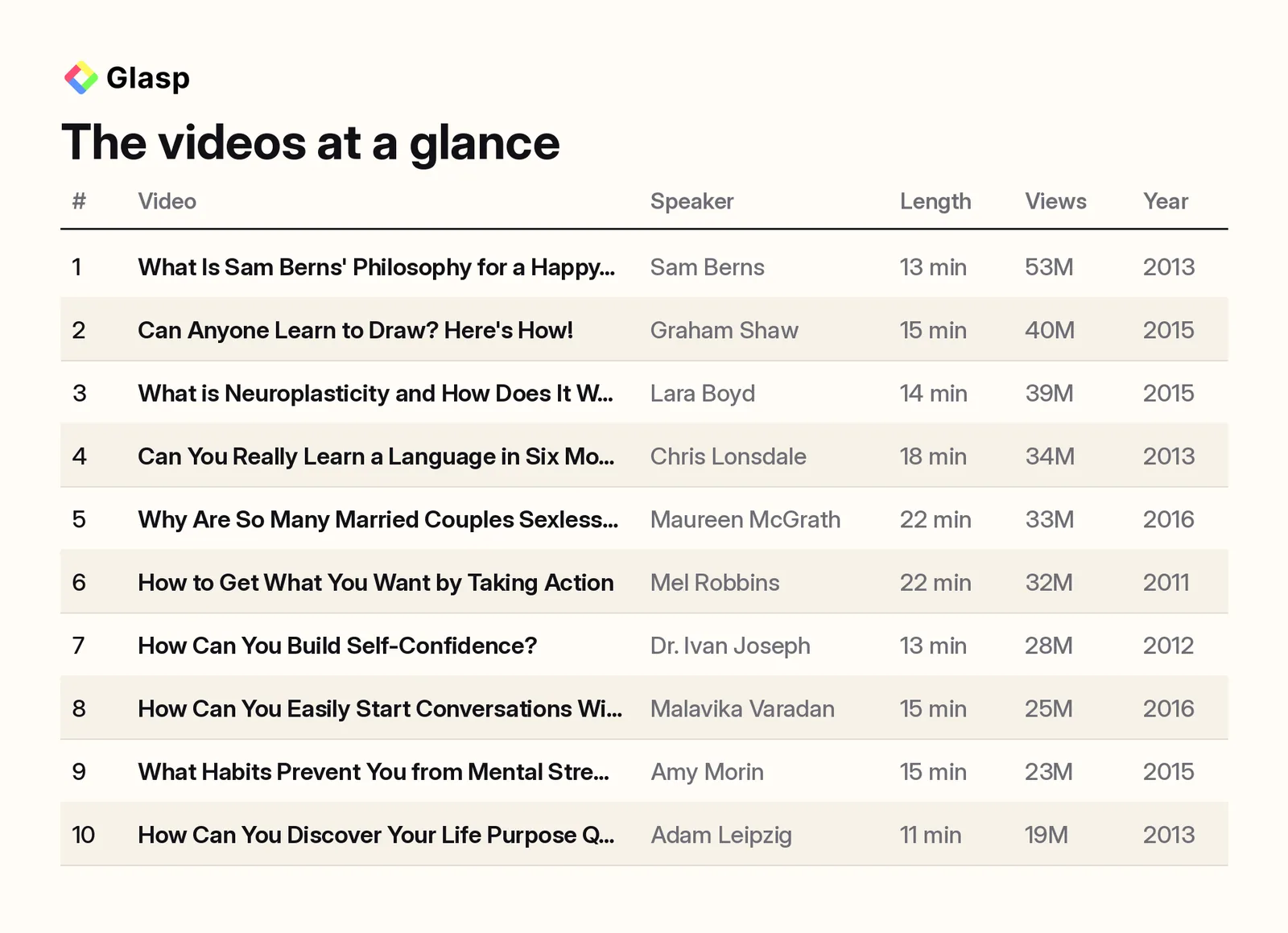Click the 14 min length value

click(933, 394)
